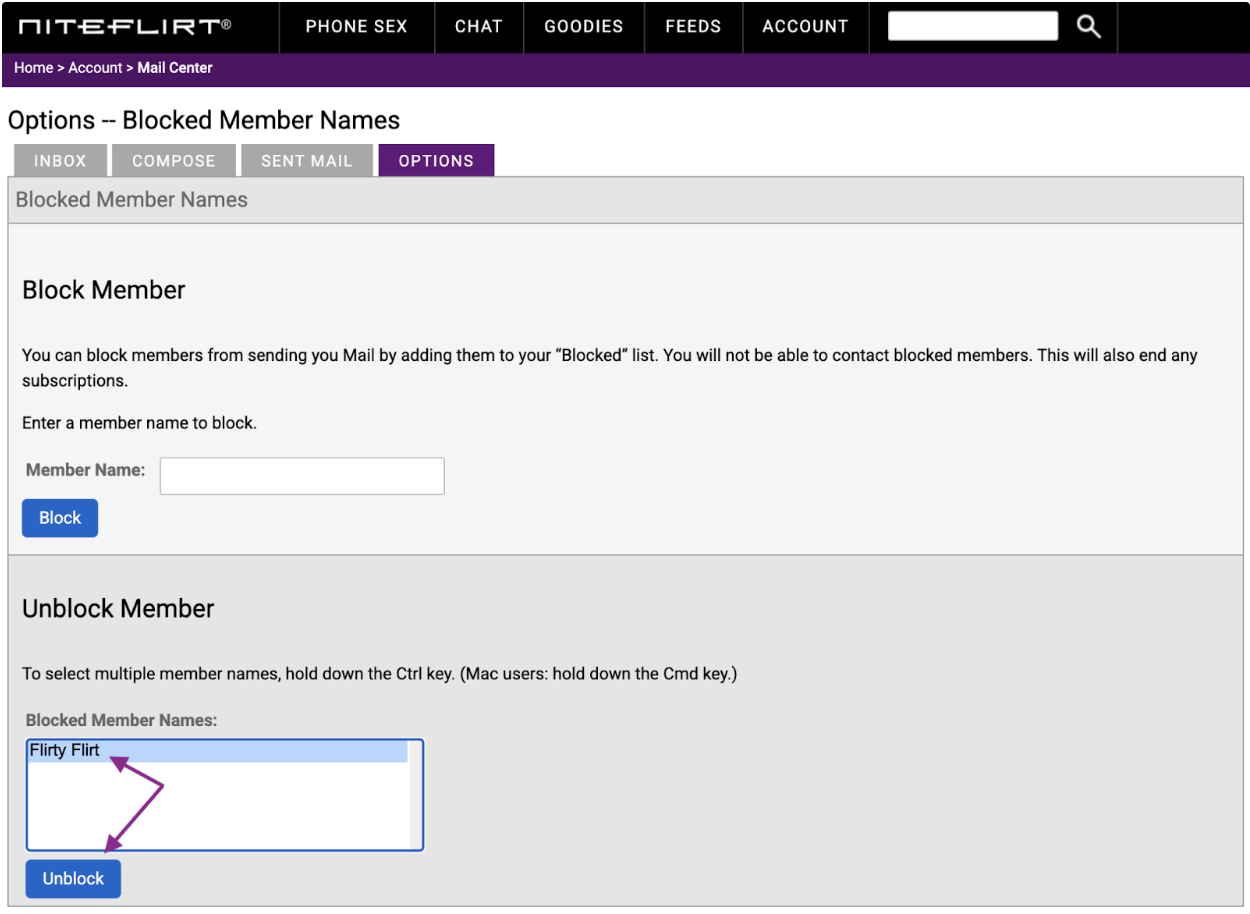1250x914 pixels.
Task: Focus the top search field
Action: tap(972, 26)
